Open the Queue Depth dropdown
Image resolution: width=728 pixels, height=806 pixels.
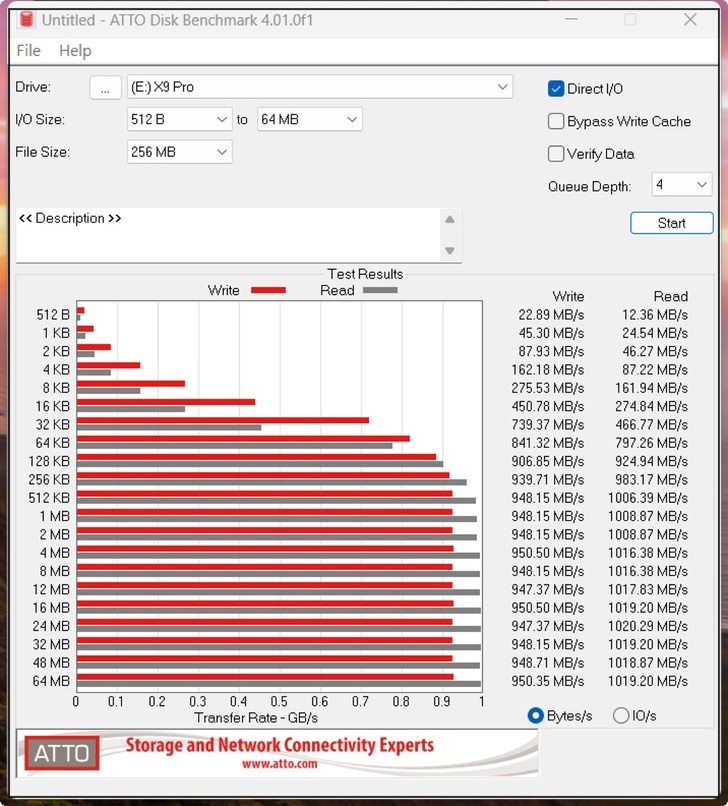pyautogui.click(x=682, y=185)
